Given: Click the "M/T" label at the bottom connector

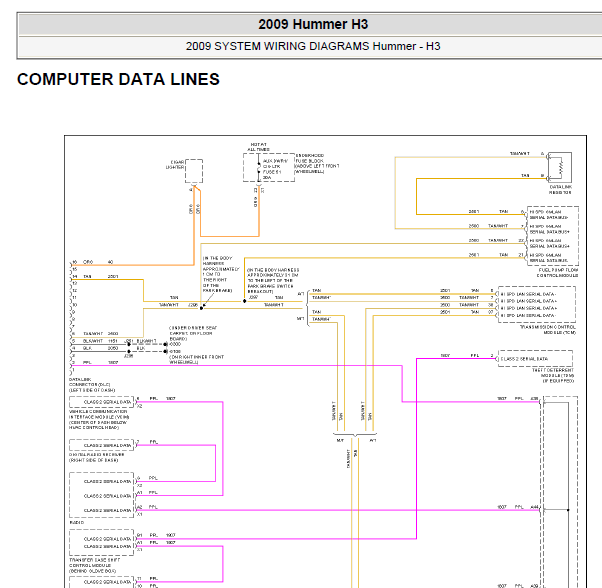Looking at the screenshot, I should pyautogui.click(x=340, y=441).
